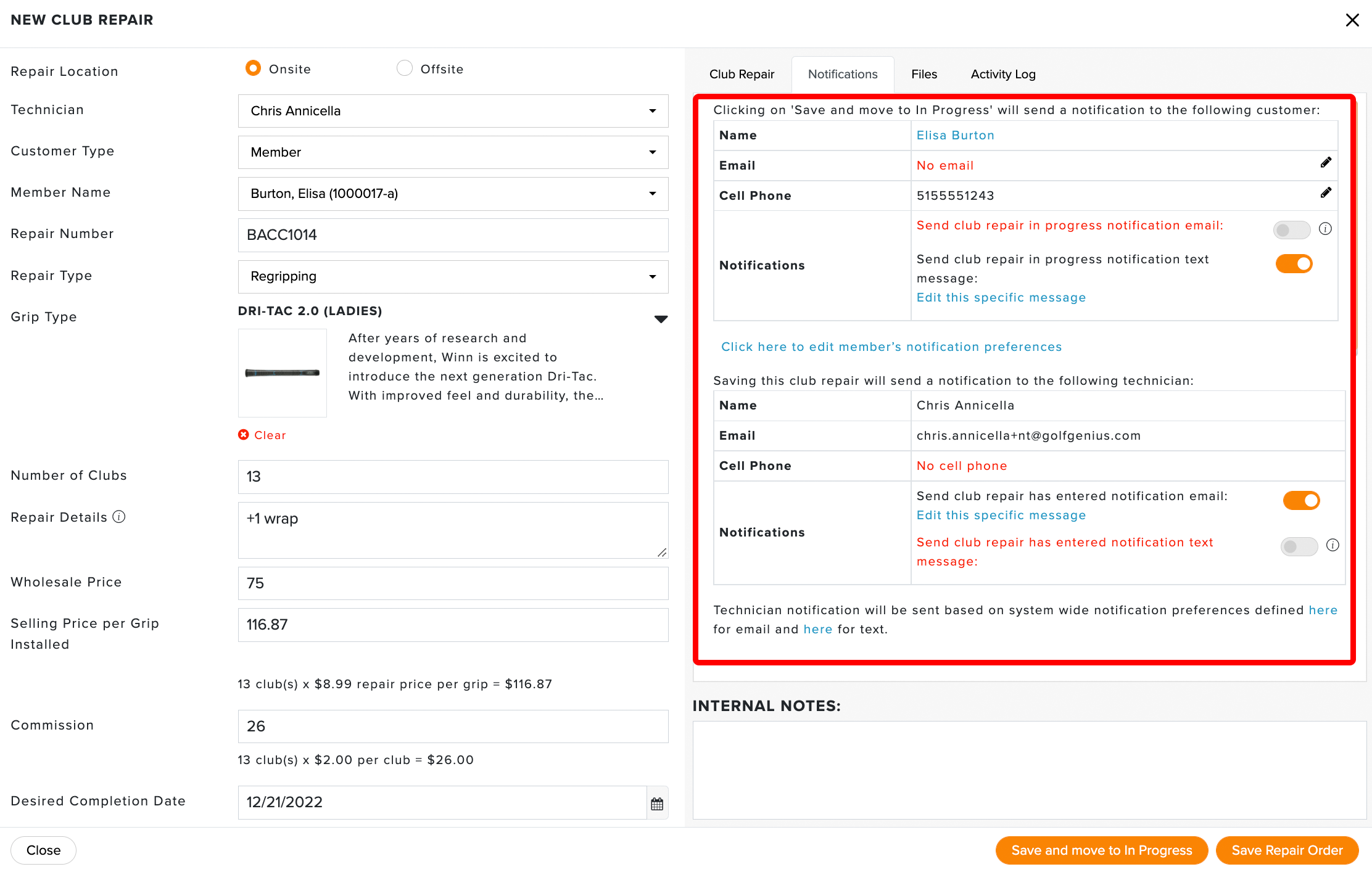Click the Dri-Tac grip thumbnail image
The height and width of the screenshot is (872, 1372).
(283, 373)
